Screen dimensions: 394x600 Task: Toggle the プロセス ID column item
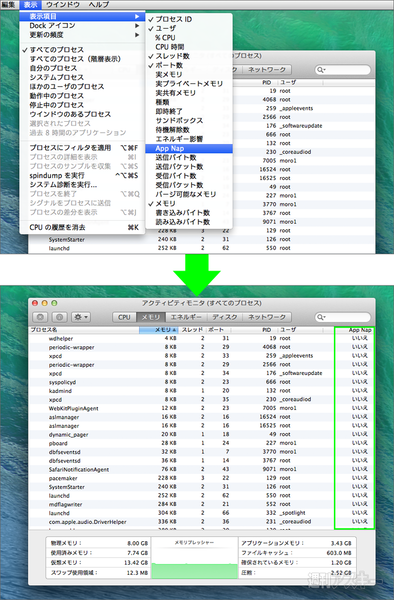189,19
